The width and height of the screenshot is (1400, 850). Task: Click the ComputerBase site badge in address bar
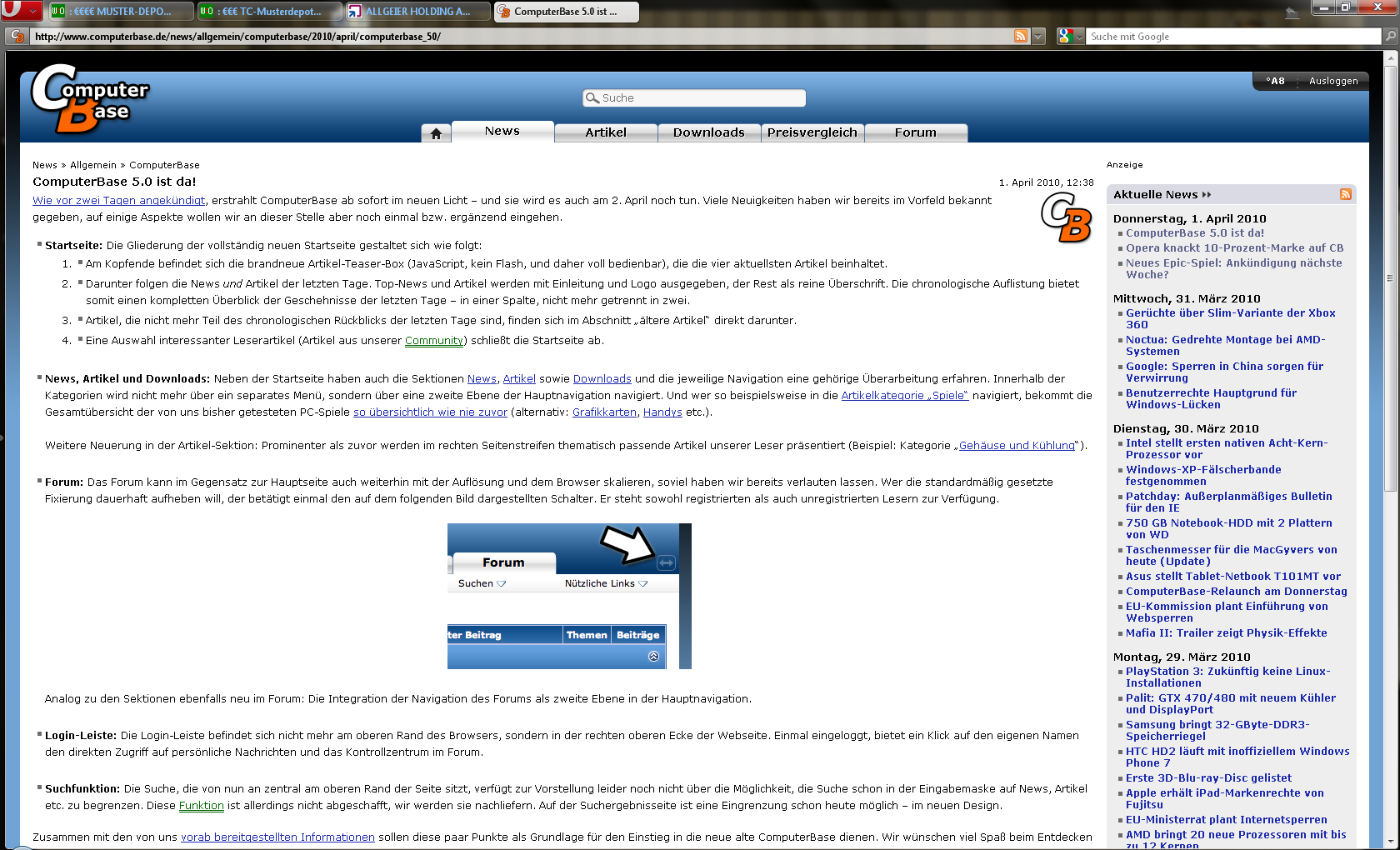tap(17, 36)
